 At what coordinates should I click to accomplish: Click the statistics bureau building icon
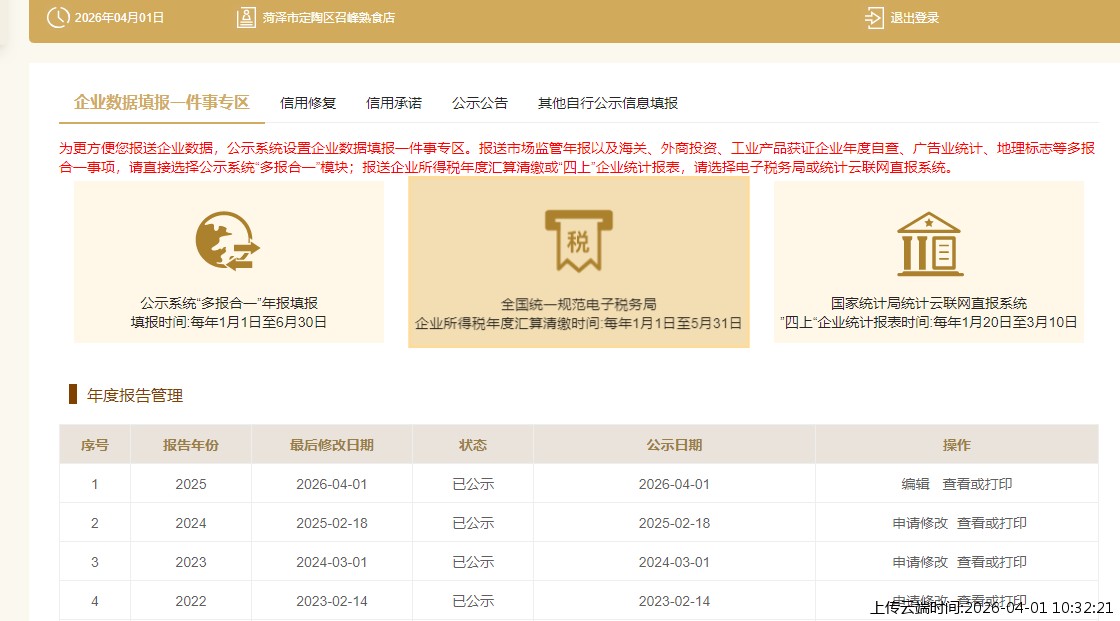[929, 243]
